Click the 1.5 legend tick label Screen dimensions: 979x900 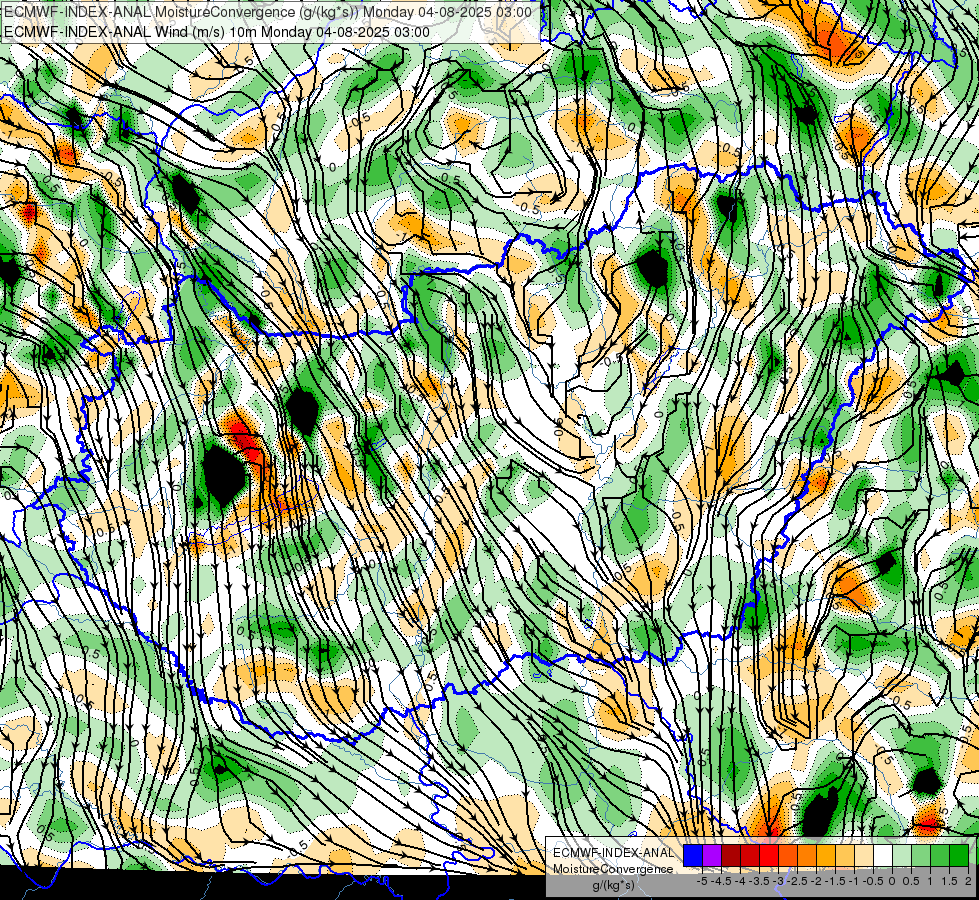(x=950, y=881)
